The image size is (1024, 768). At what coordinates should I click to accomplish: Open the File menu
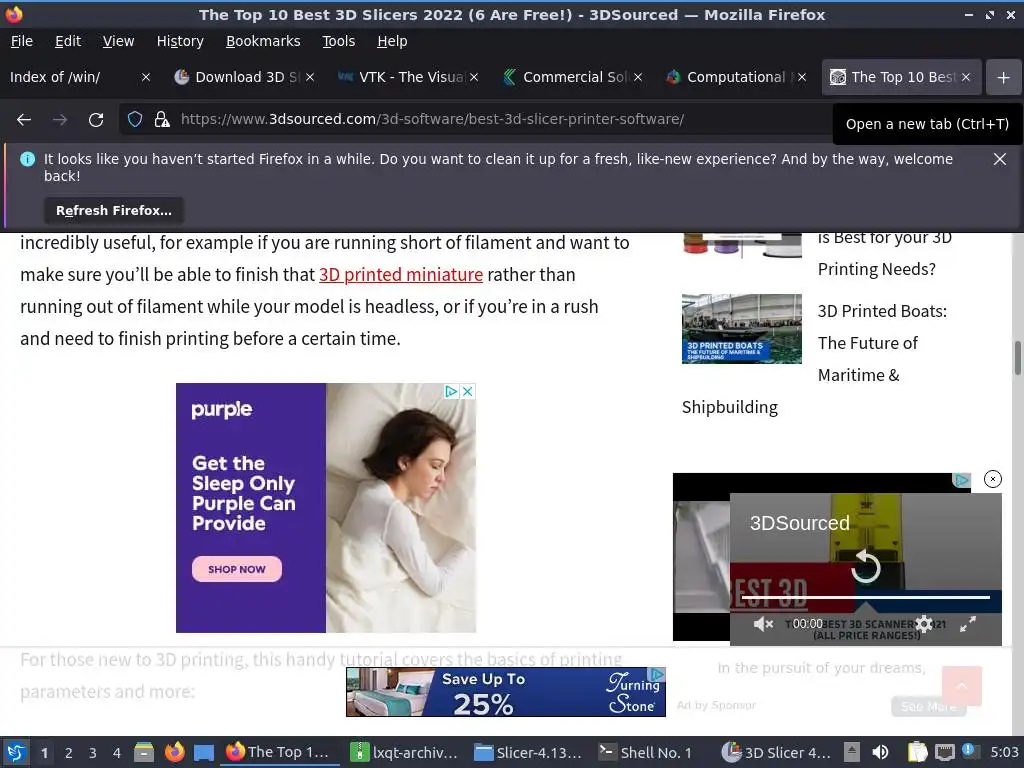(22, 41)
